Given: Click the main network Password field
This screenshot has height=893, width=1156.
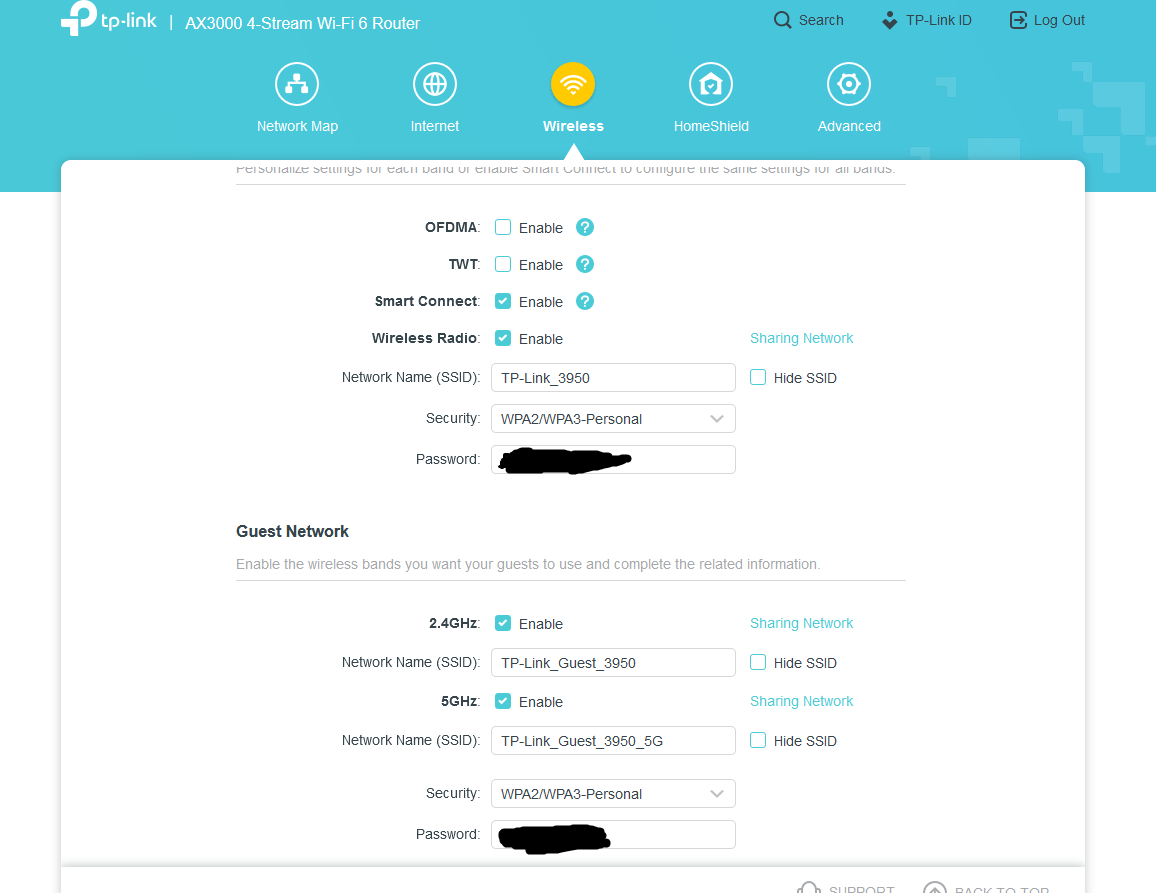Looking at the screenshot, I should (x=613, y=459).
